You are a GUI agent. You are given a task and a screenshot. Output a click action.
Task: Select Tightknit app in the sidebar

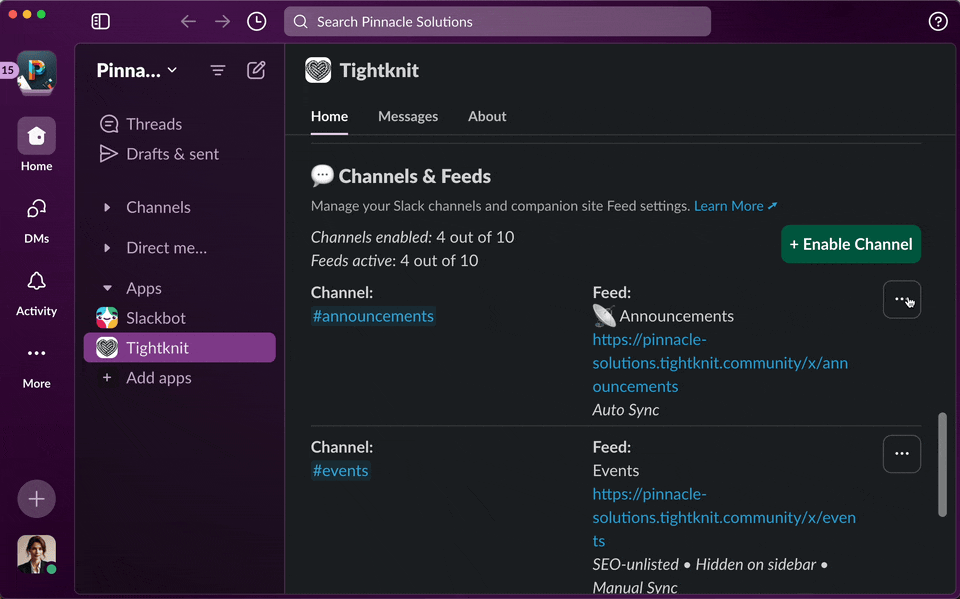coord(180,348)
